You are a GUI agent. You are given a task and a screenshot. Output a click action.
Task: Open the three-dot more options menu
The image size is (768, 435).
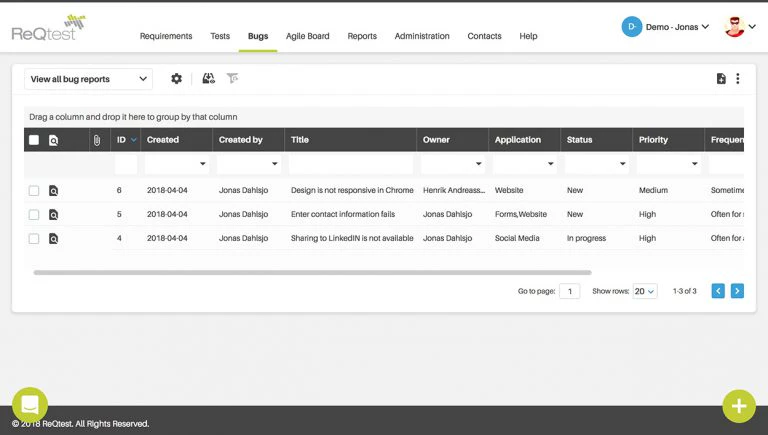738,78
